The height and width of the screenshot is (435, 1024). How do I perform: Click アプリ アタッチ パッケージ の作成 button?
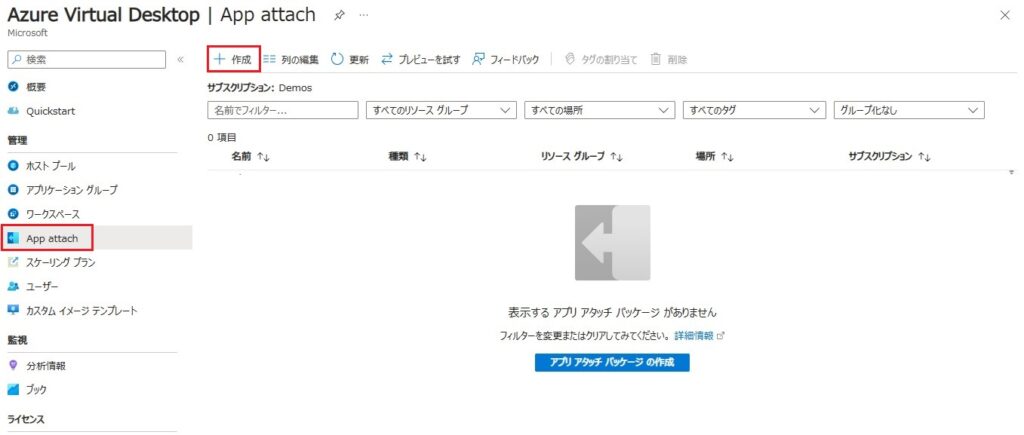coord(612,362)
